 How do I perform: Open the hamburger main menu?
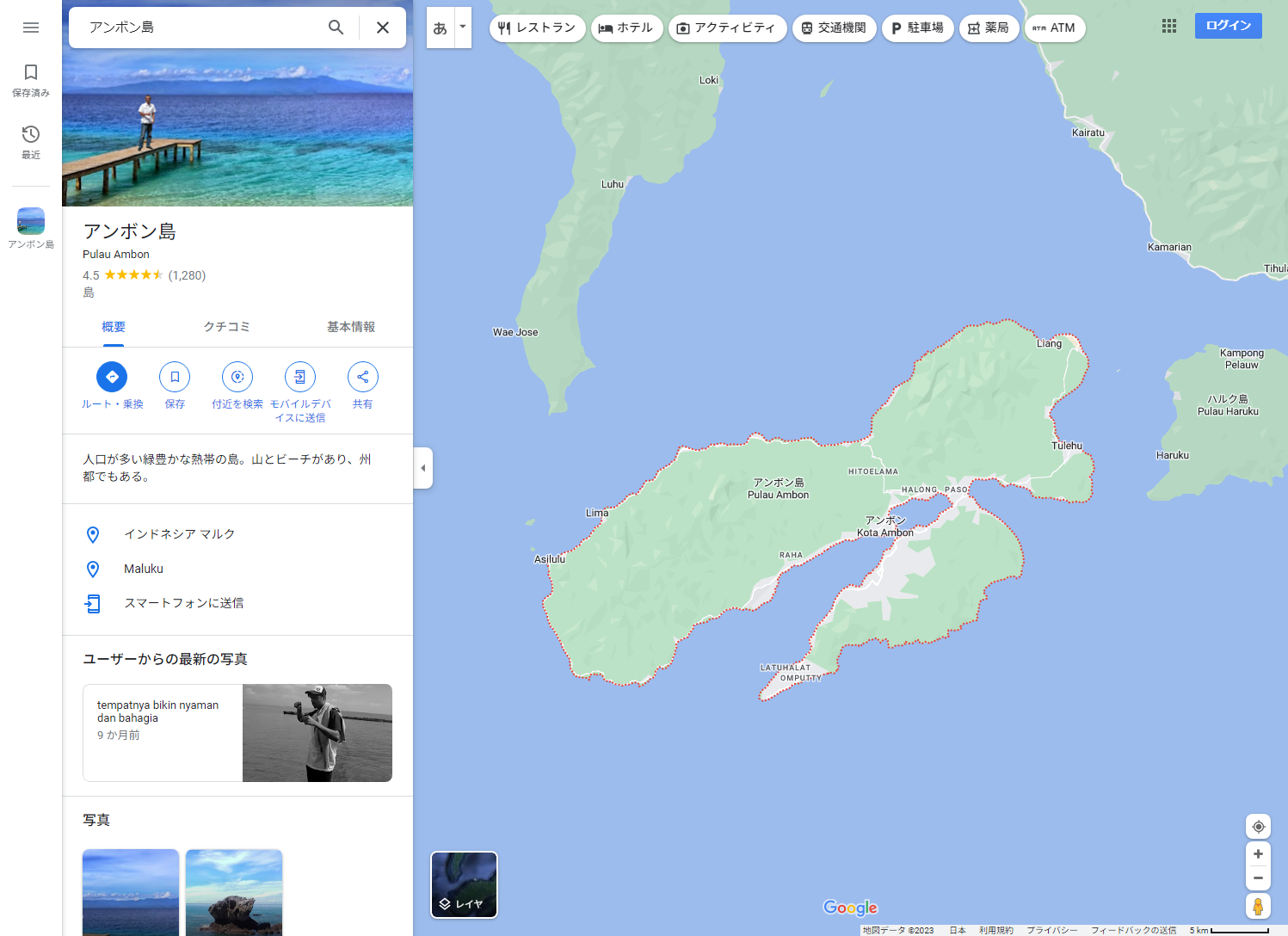click(31, 28)
